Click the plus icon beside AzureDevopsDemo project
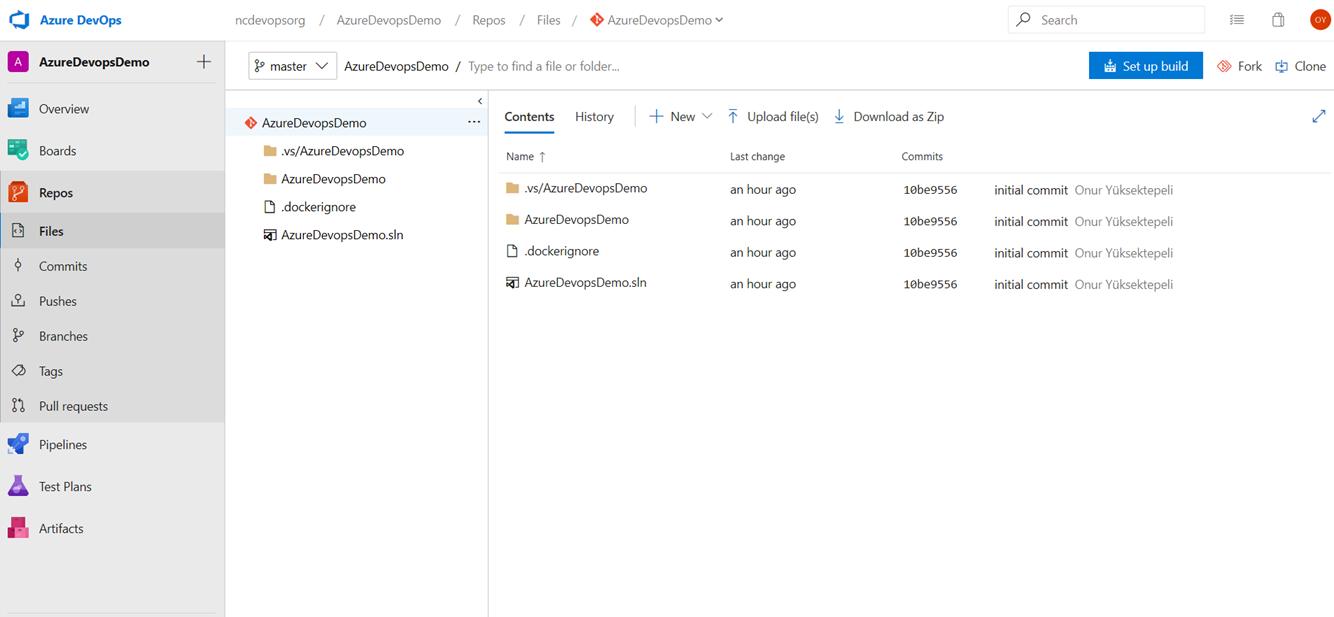 point(204,62)
